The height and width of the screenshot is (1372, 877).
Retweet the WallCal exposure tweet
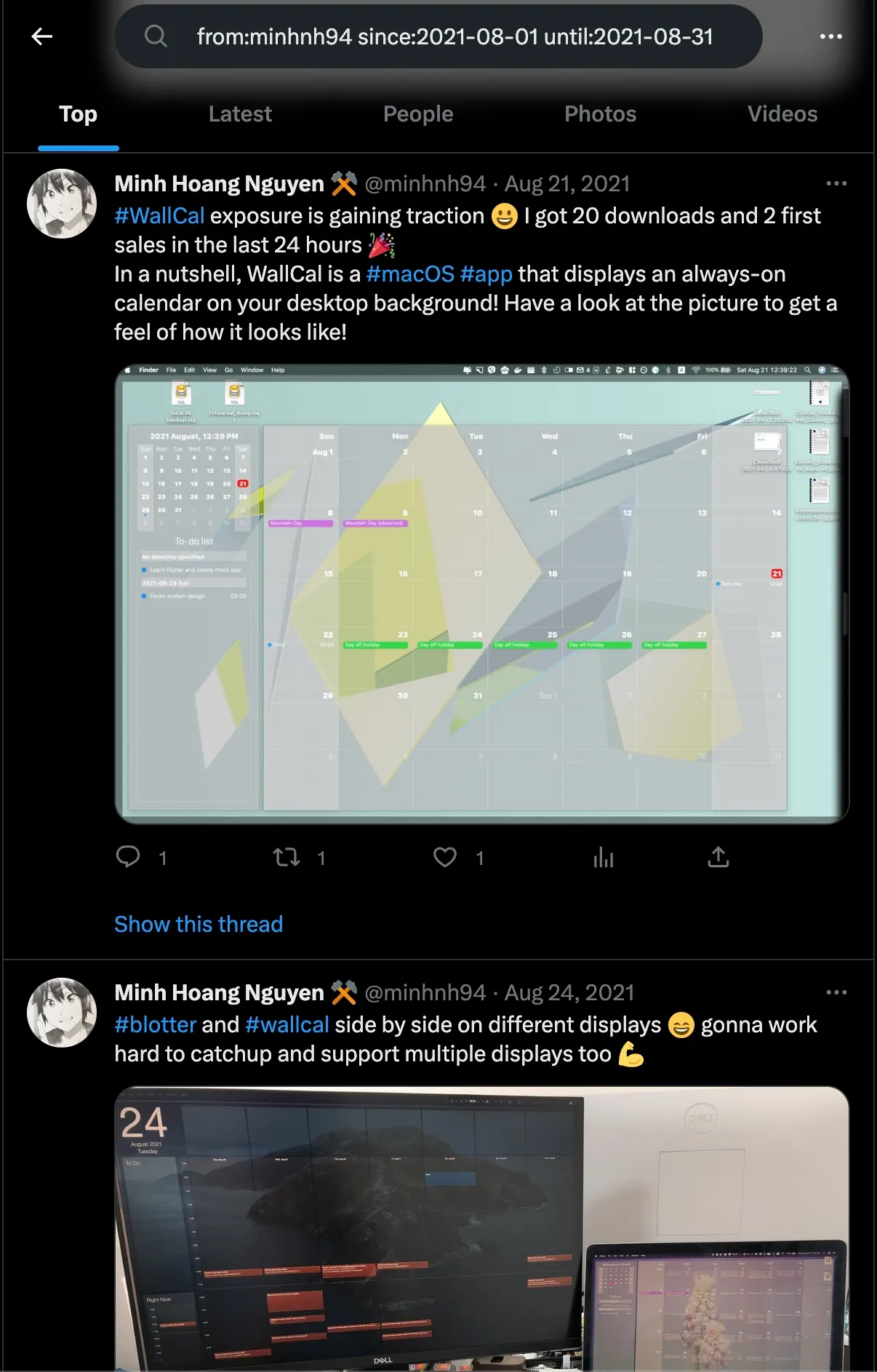pyautogui.click(x=287, y=858)
